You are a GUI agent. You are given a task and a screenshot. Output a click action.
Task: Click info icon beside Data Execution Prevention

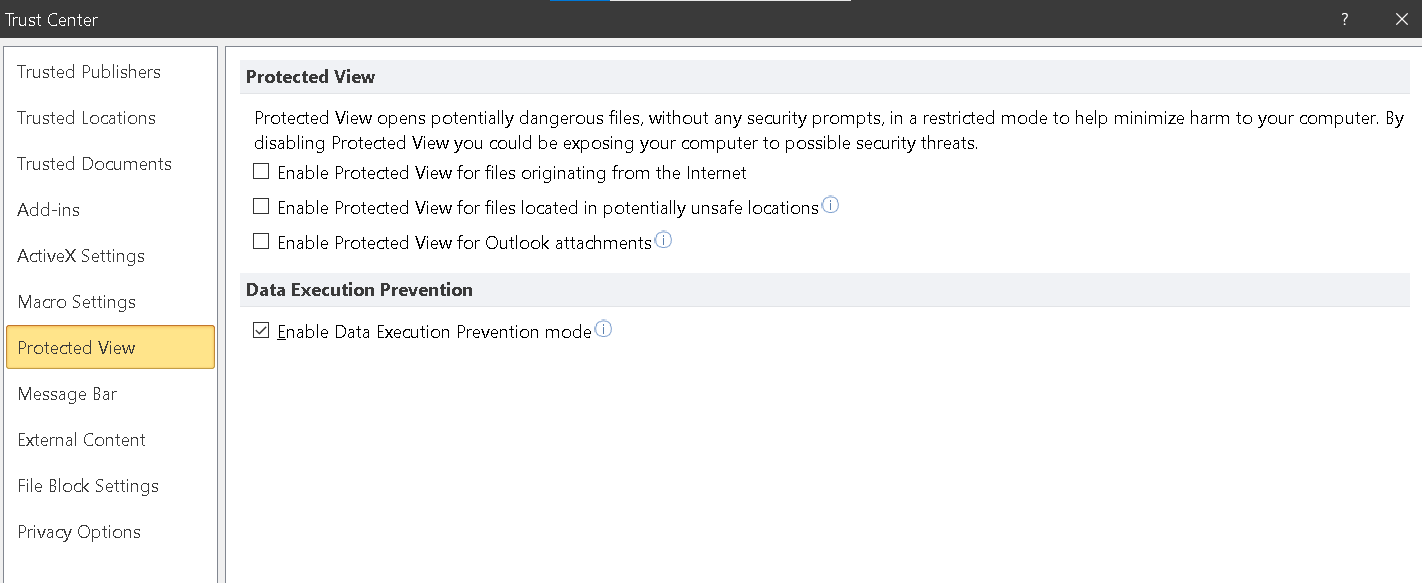pyautogui.click(x=603, y=329)
